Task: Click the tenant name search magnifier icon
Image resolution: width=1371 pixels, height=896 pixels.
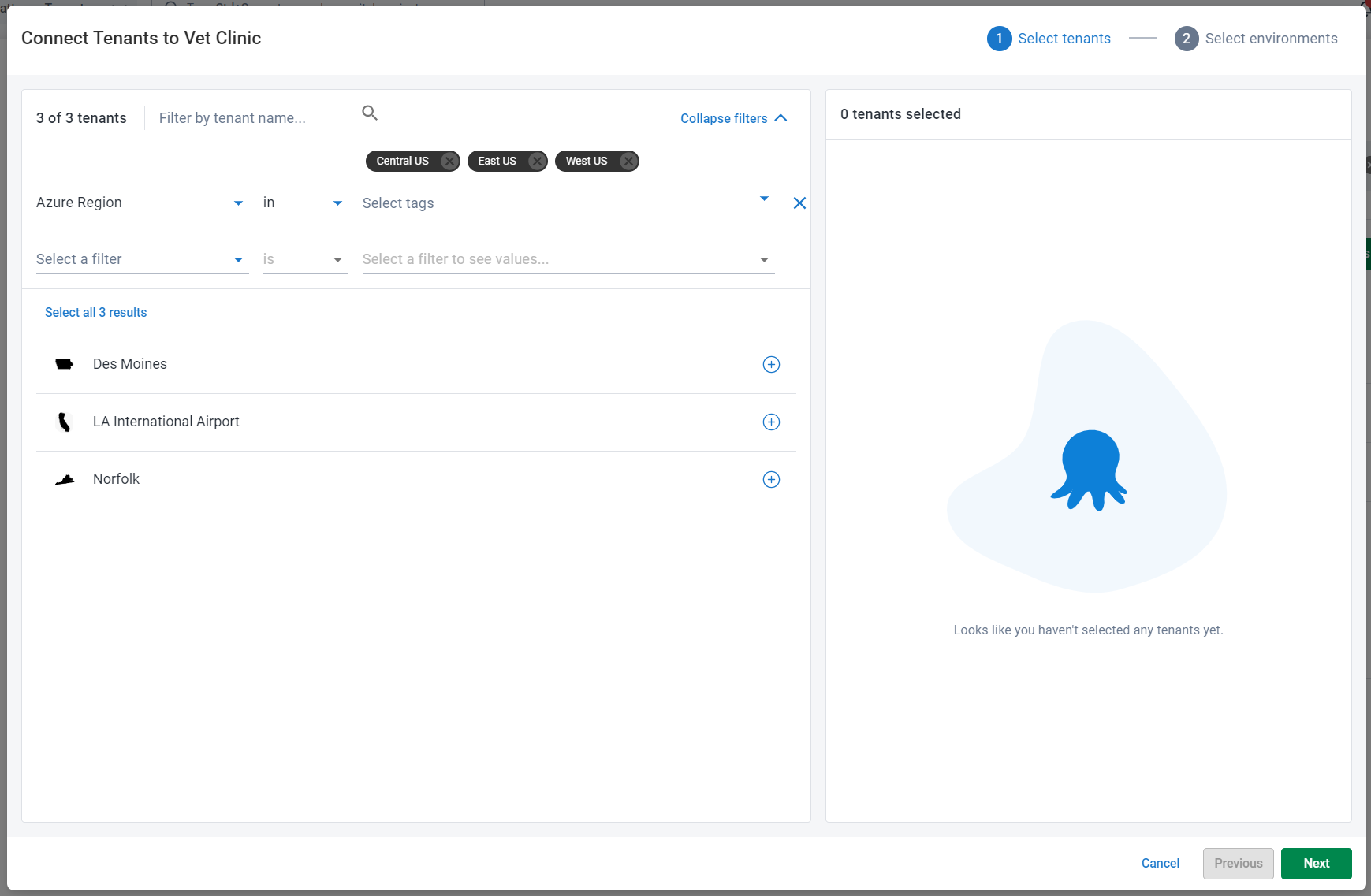Action: (370, 113)
